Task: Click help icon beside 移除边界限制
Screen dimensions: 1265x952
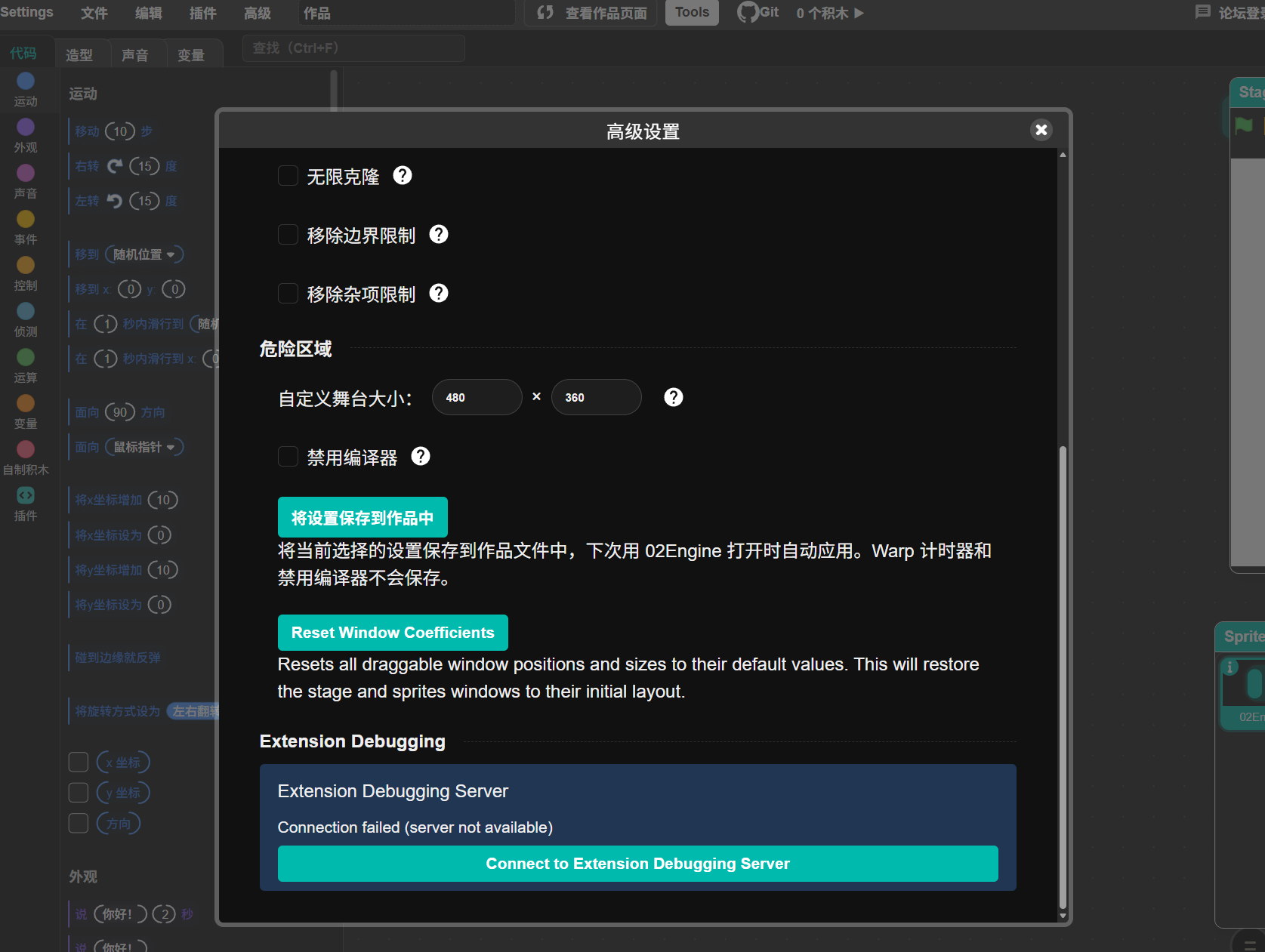Action: (439, 235)
